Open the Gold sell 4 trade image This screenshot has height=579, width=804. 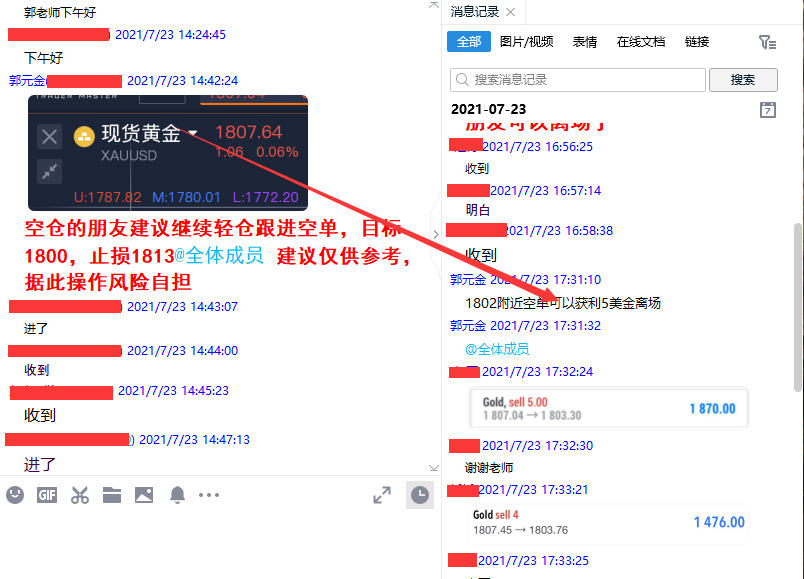point(609,522)
